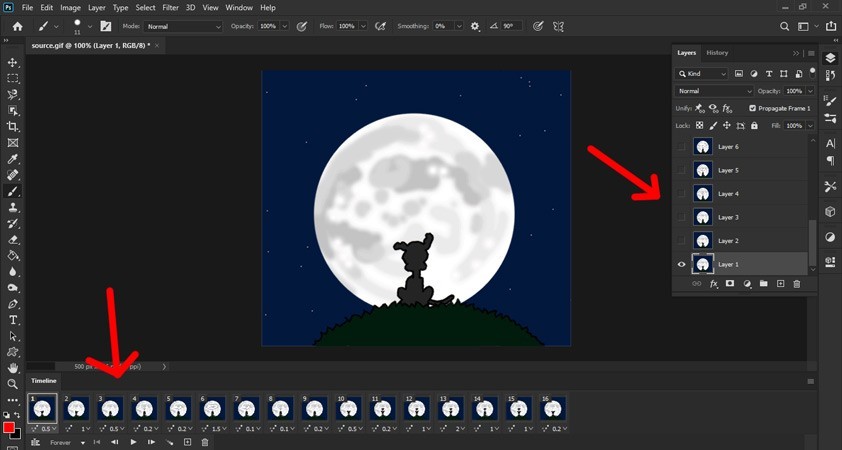Select the Type tool in toolbar
Image resolution: width=842 pixels, height=450 pixels.
pos(13,320)
